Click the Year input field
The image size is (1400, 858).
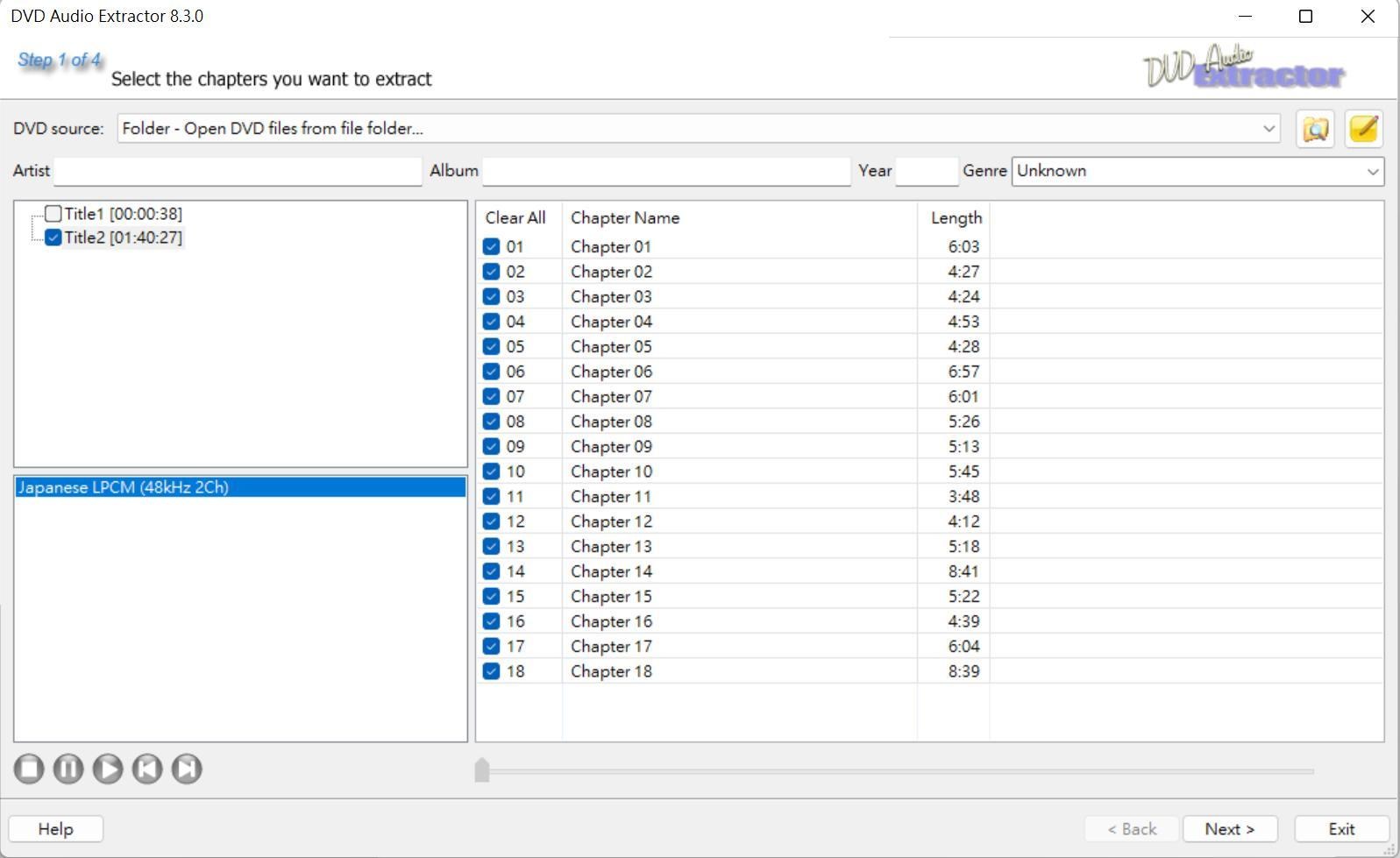tap(927, 171)
